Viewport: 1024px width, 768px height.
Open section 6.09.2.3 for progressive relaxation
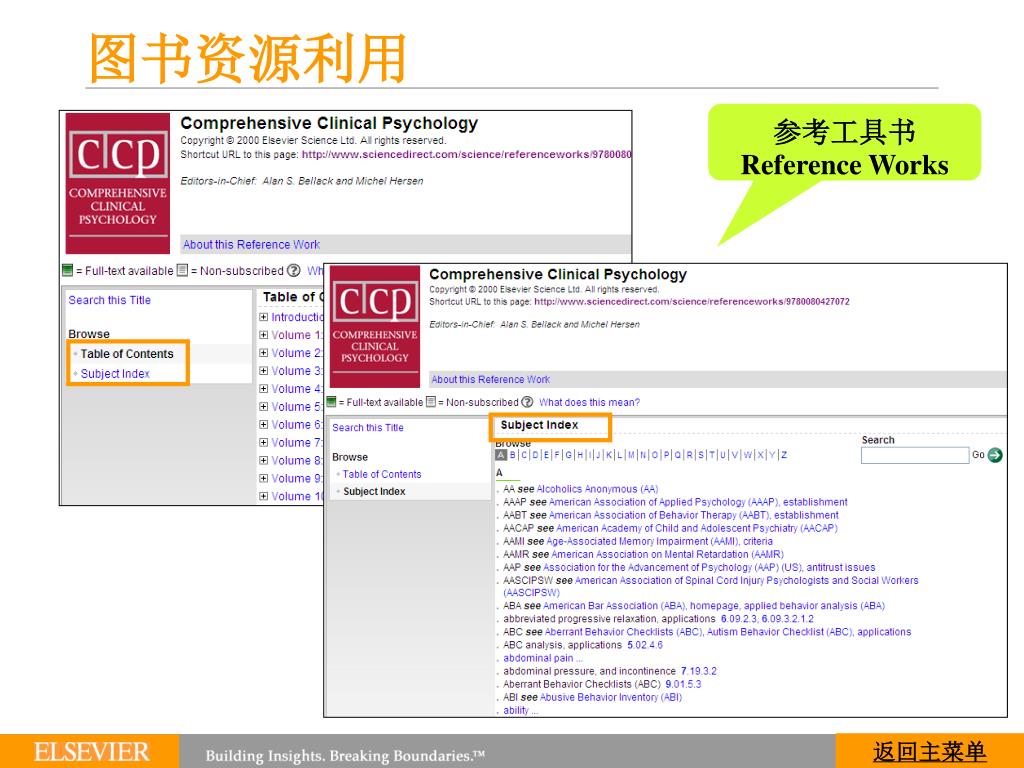coord(739,619)
